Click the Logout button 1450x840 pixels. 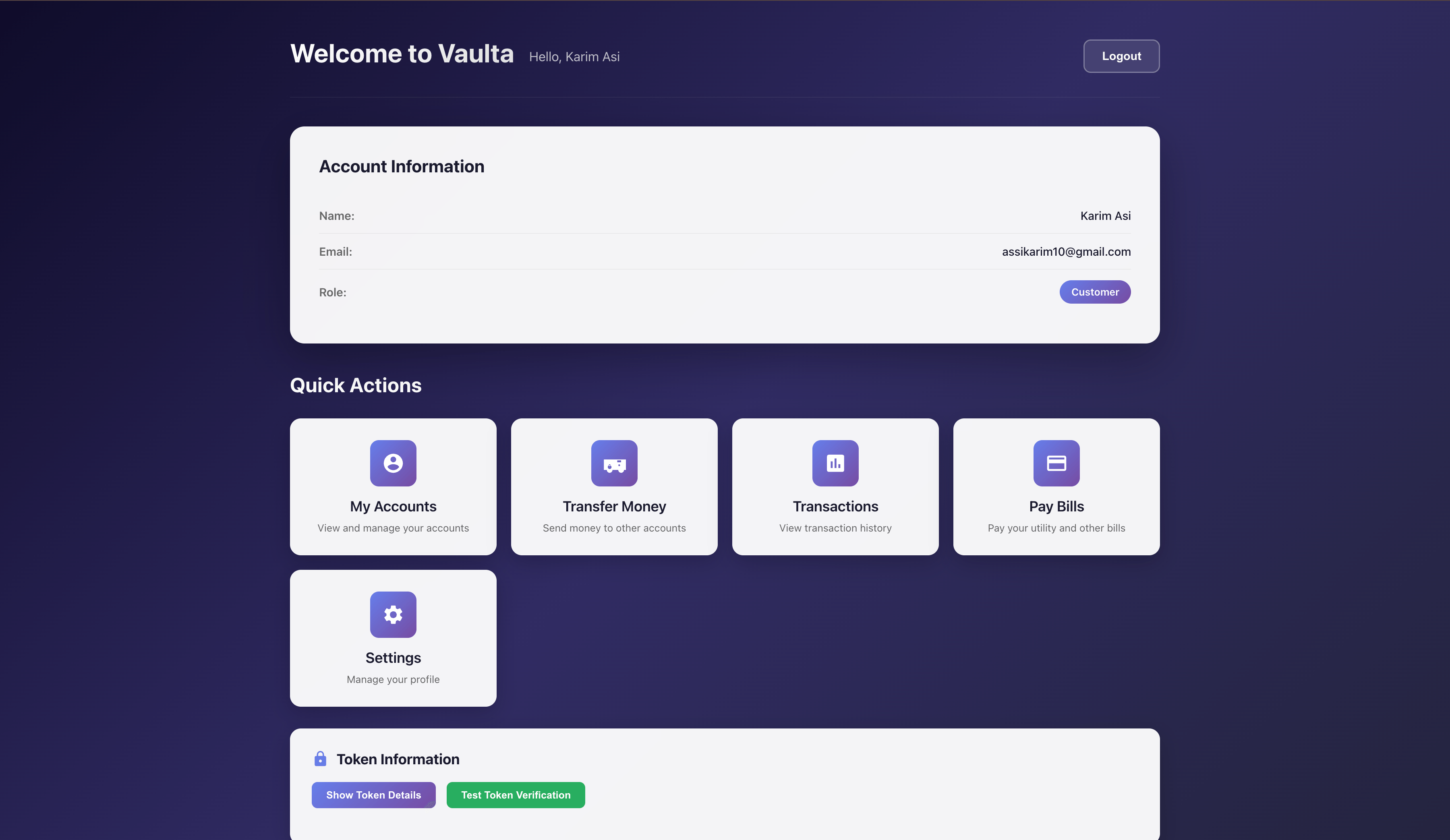(x=1121, y=56)
